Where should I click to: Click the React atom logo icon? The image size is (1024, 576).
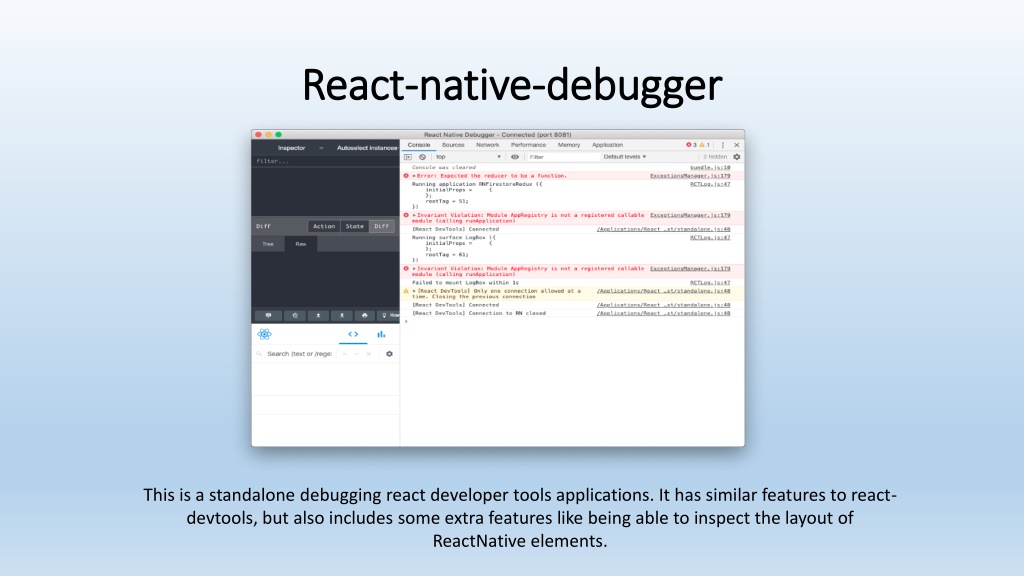pyautogui.click(x=264, y=334)
